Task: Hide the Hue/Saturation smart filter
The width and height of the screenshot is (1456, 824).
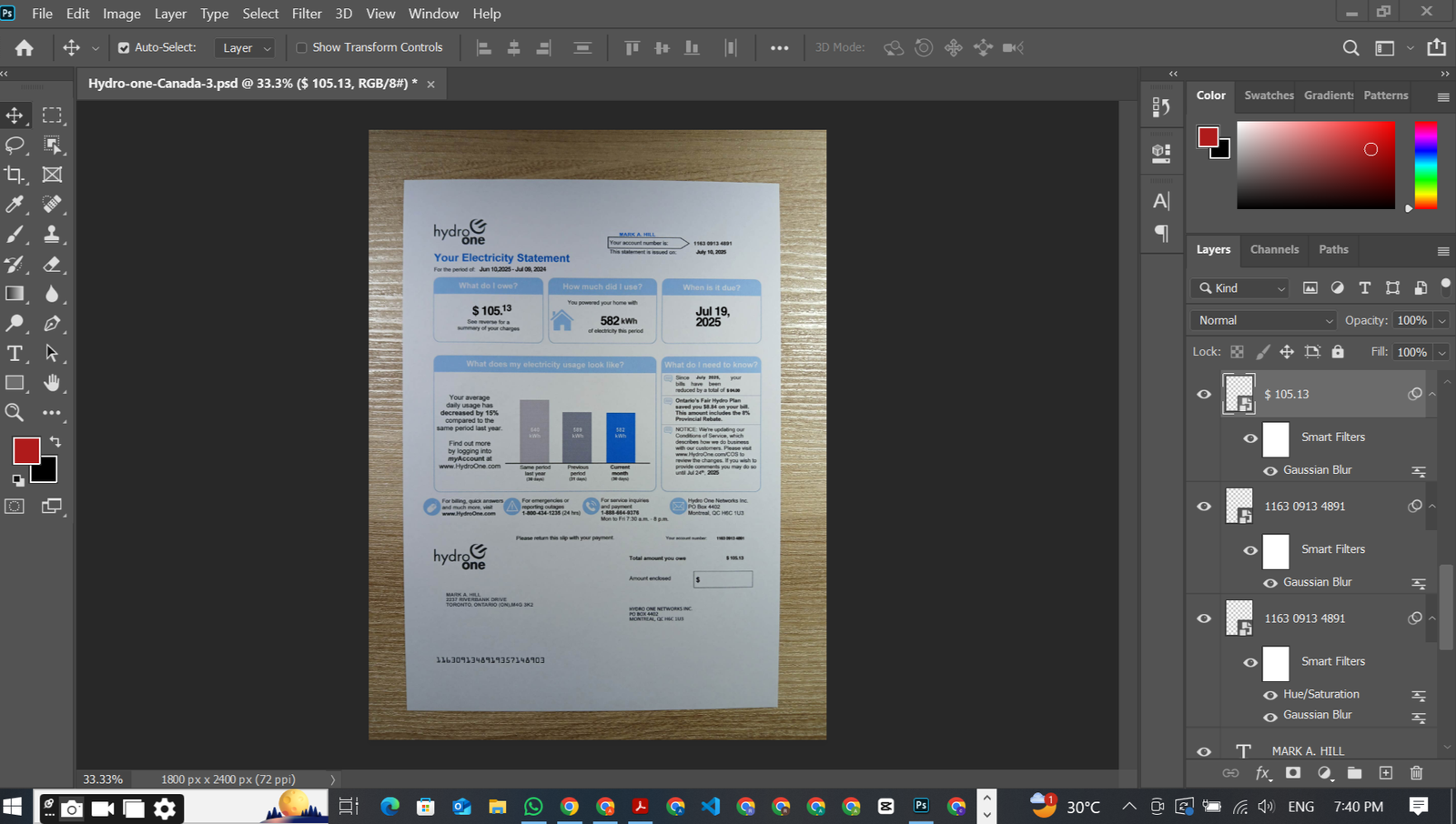Action: point(1270,695)
